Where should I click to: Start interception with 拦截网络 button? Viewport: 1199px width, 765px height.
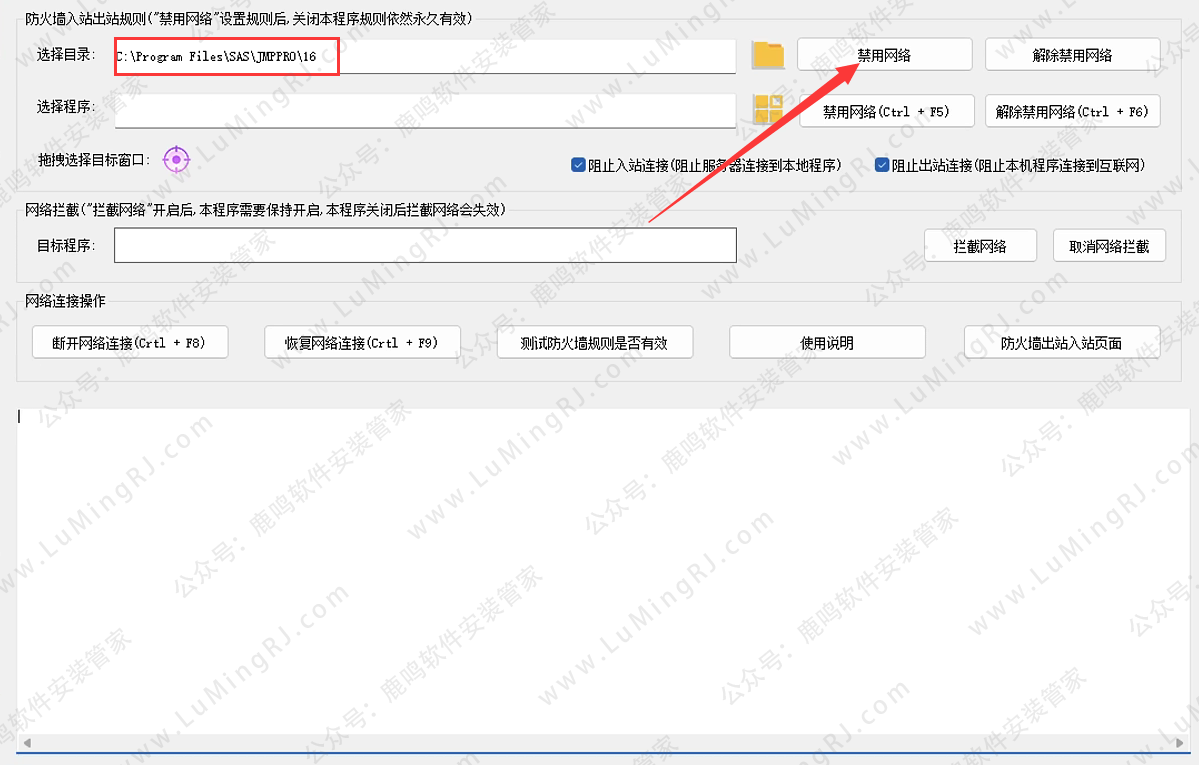pyautogui.click(x=980, y=246)
